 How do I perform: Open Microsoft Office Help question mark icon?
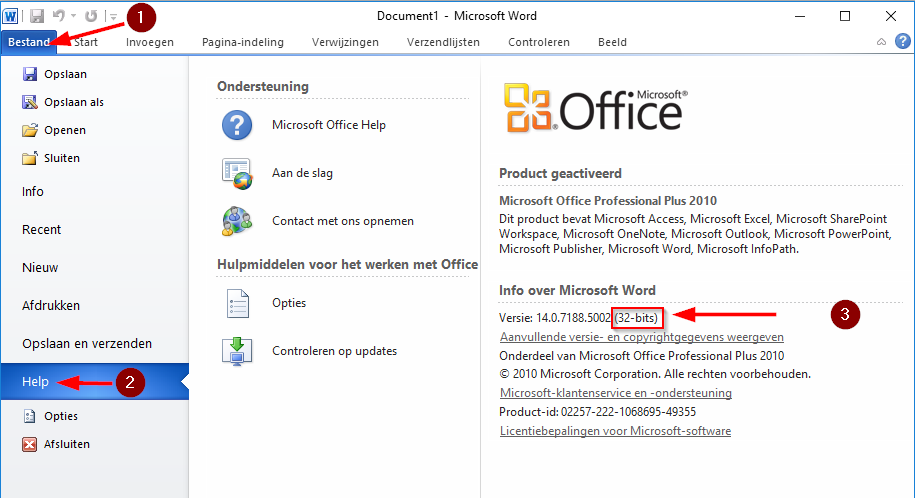click(x=236, y=125)
